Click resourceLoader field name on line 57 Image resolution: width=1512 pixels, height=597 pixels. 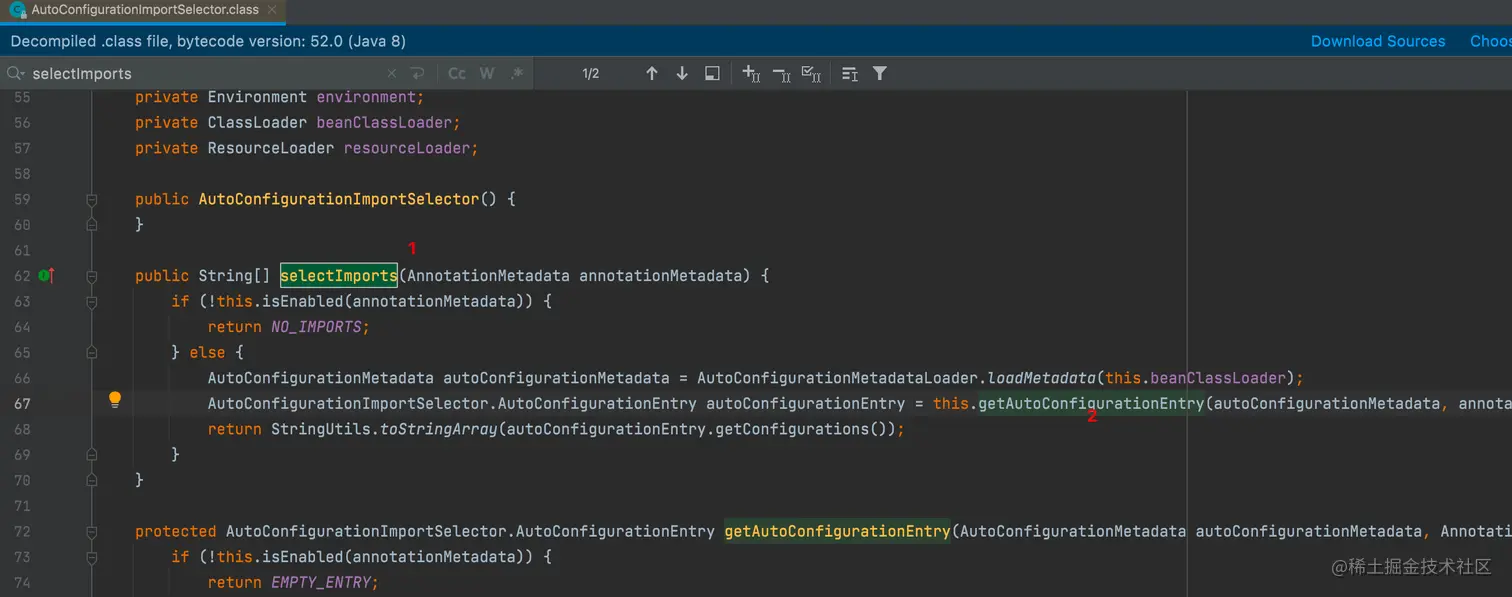409,148
